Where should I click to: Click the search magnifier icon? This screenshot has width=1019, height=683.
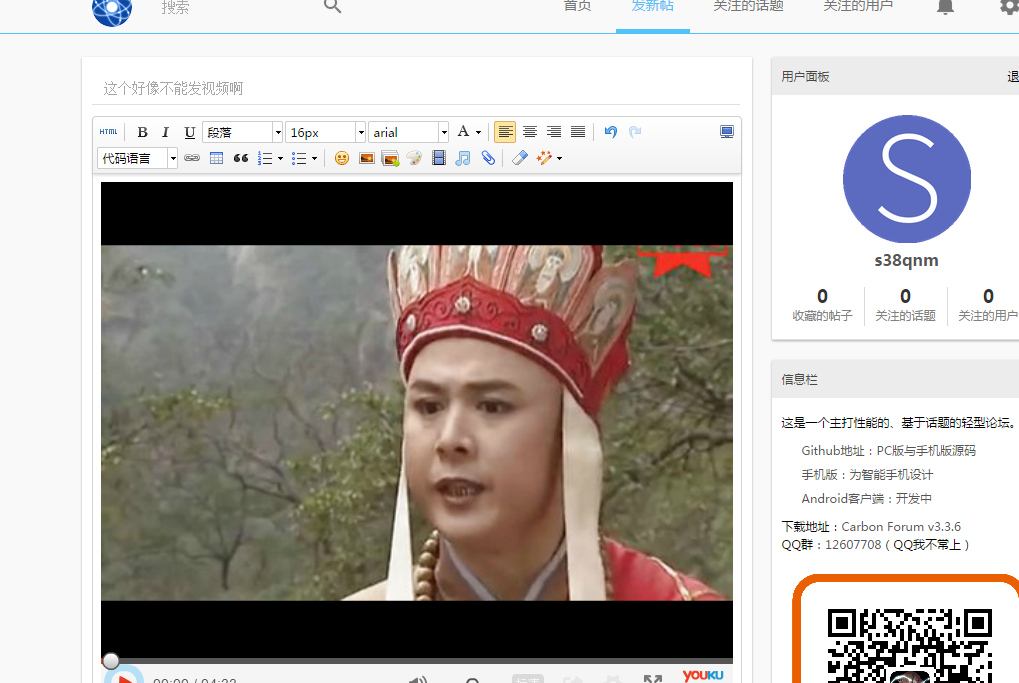click(332, 6)
